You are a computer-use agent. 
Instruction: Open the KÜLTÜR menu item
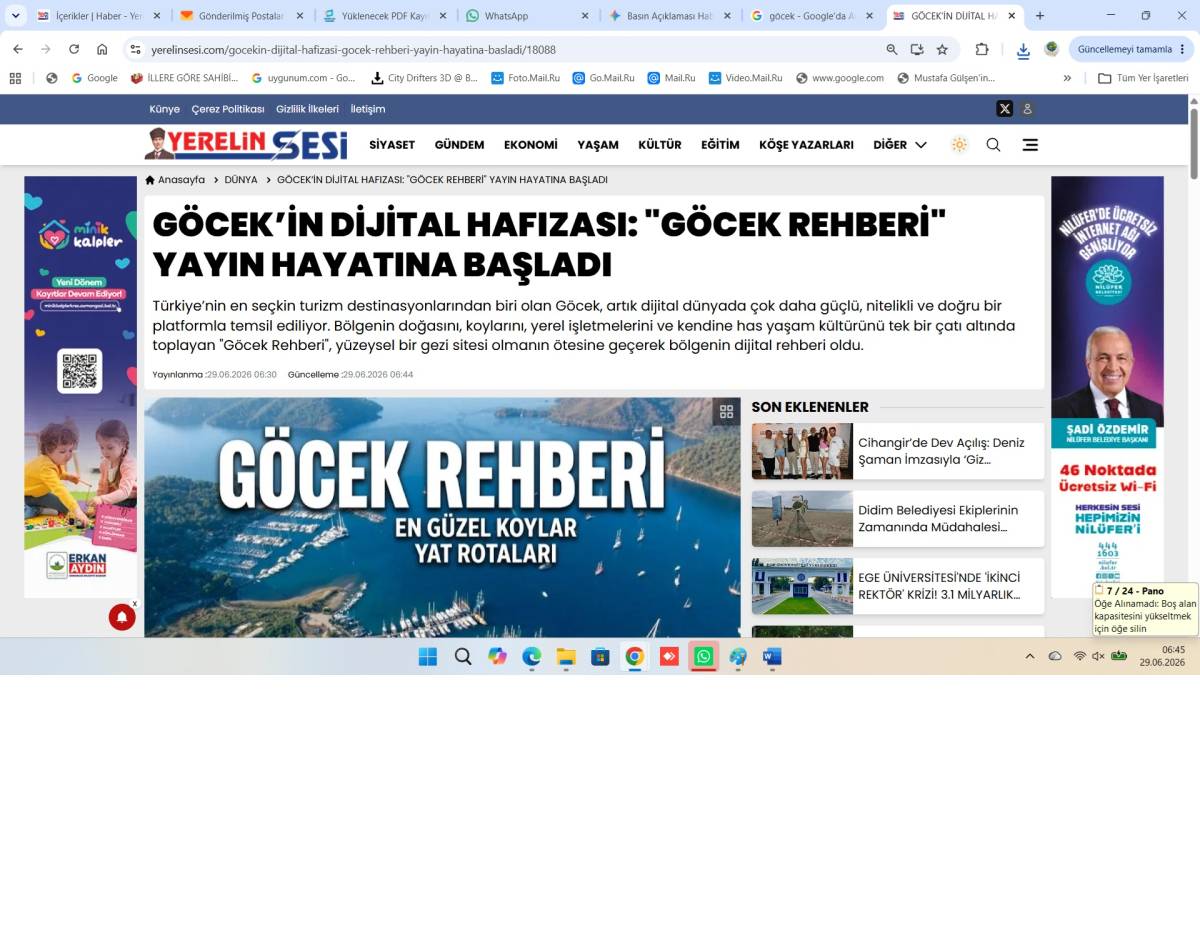[660, 145]
